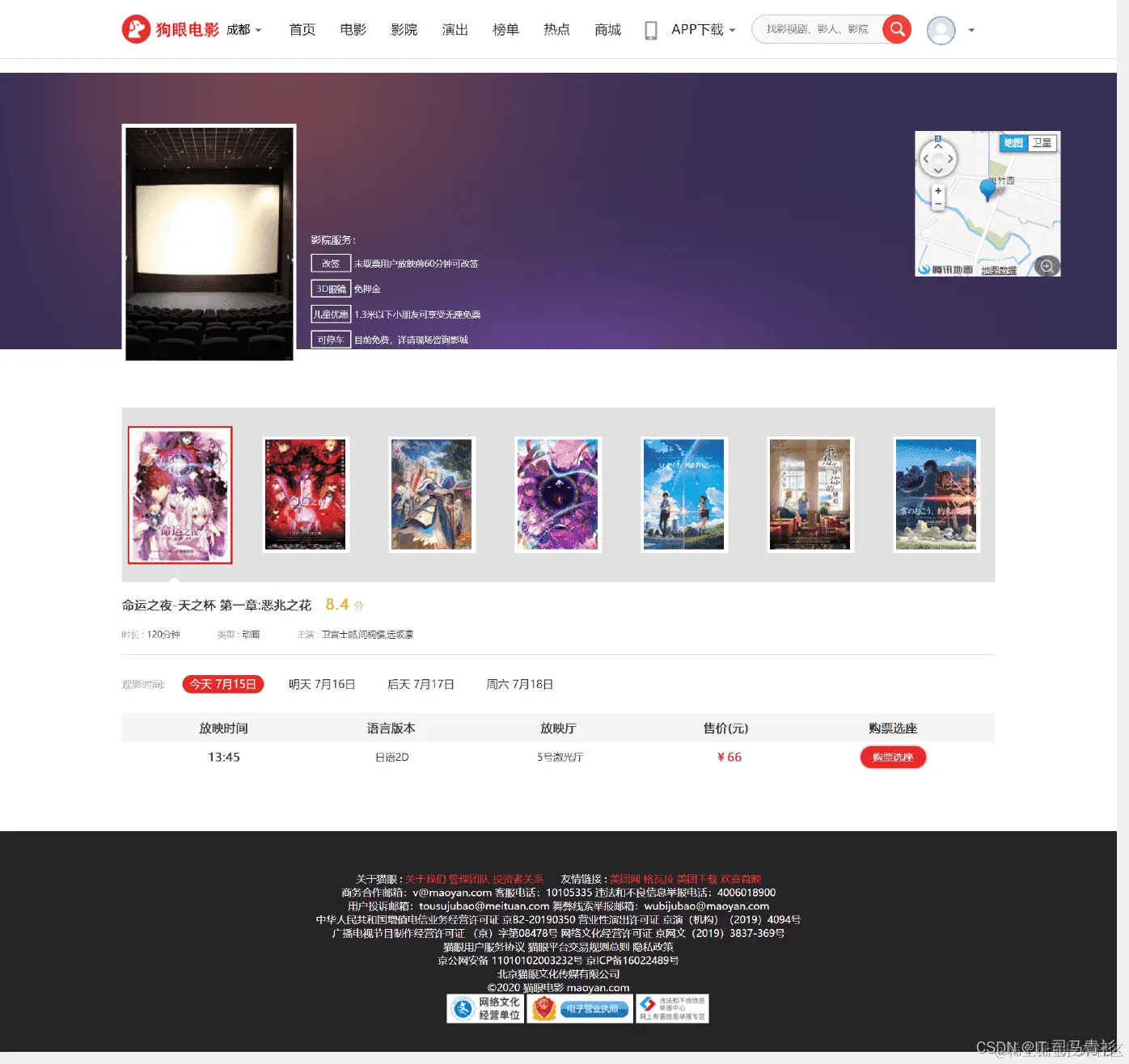Open the 隐私政策 footer link
The width and height of the screenshot is (1129, 1064).
[x=653, y=947]
